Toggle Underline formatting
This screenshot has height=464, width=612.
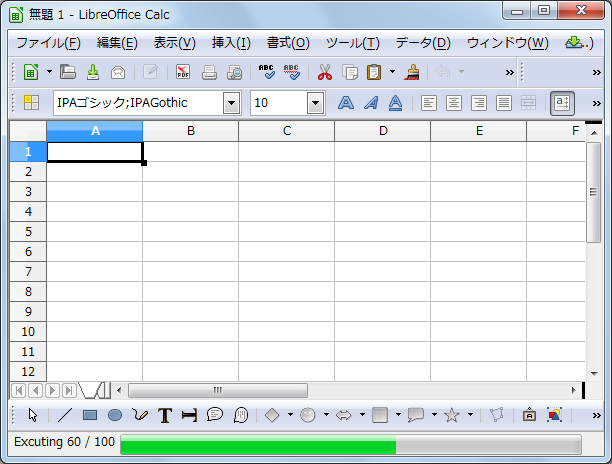[x=395, y=103]
